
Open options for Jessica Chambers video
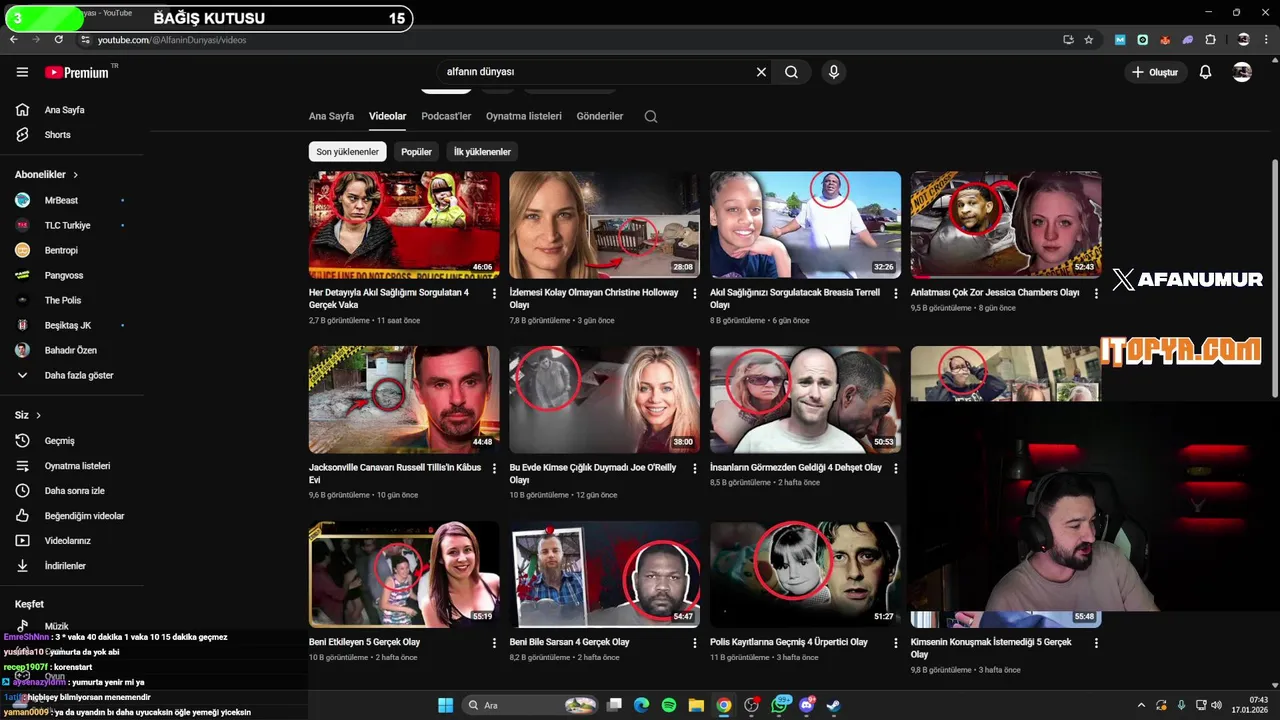[x=1096, y=294]
